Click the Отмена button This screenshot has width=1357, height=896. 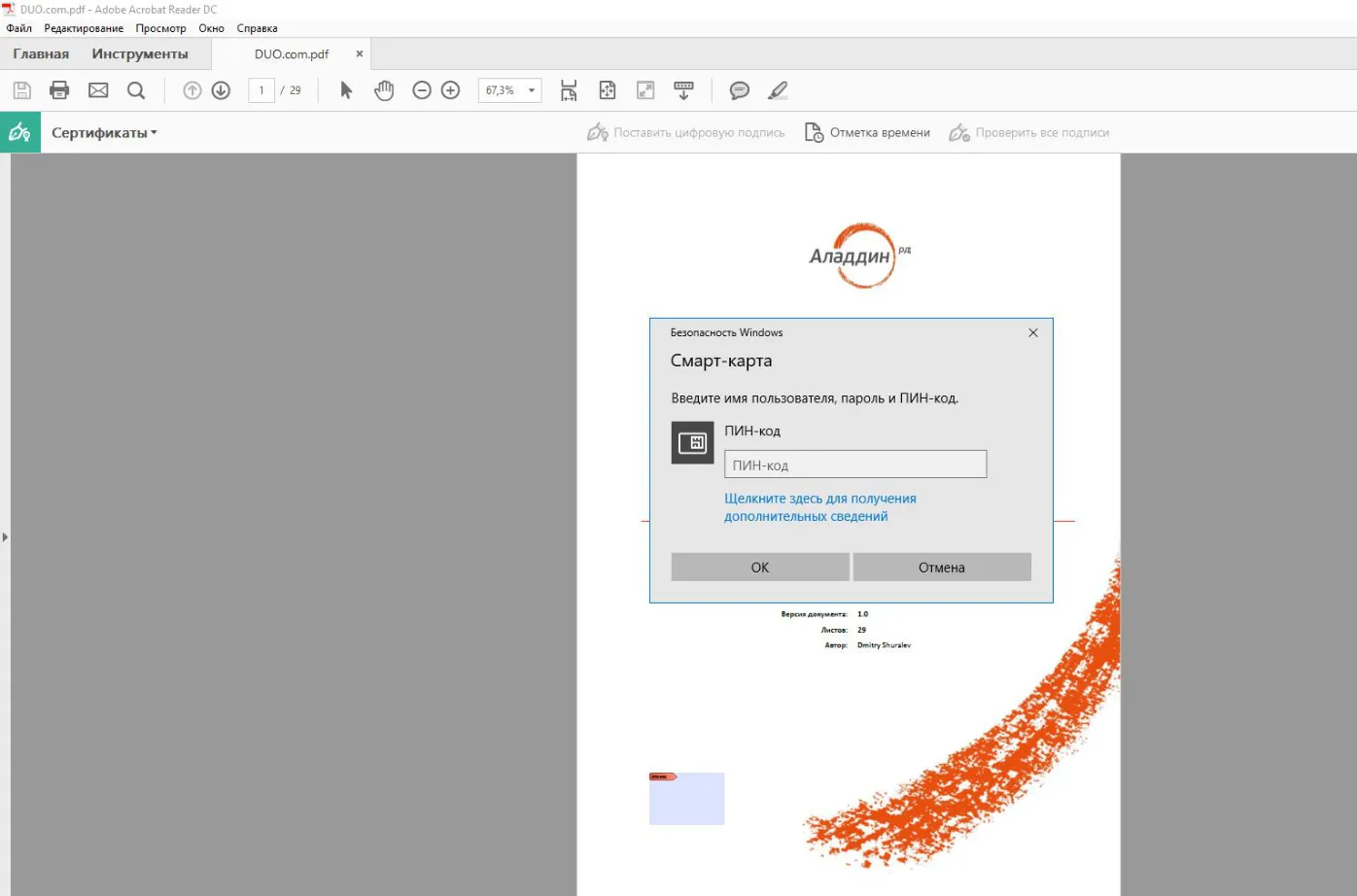942,568
